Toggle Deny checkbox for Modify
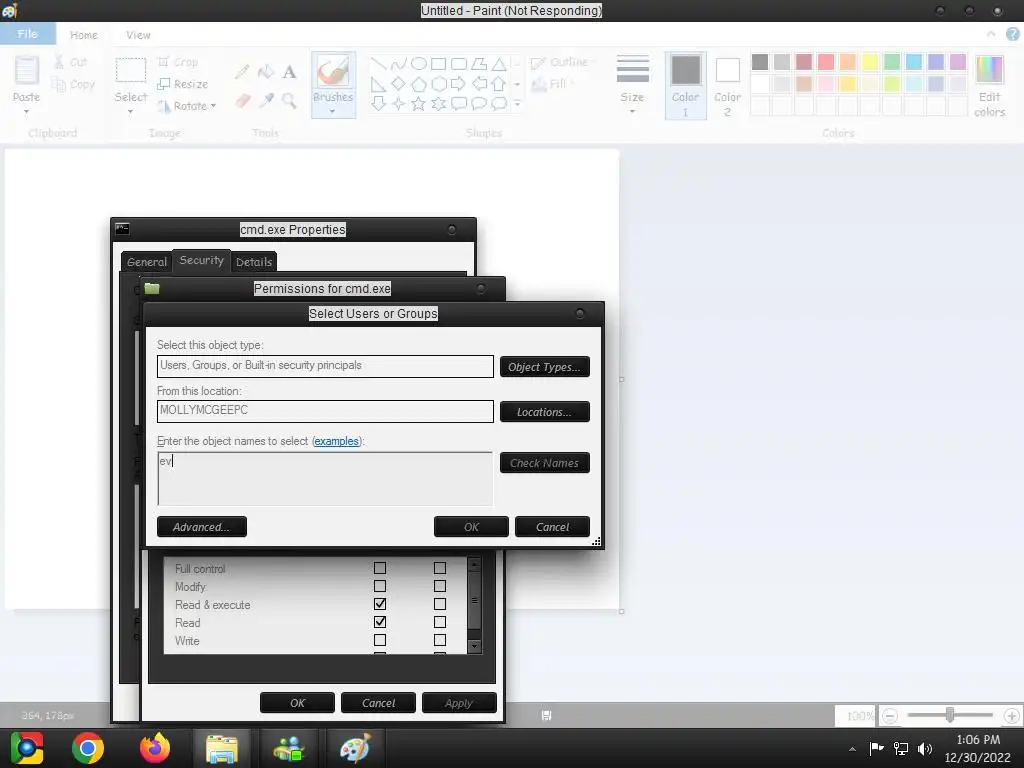Screen dimensions: 1024x768 [440, 586]
